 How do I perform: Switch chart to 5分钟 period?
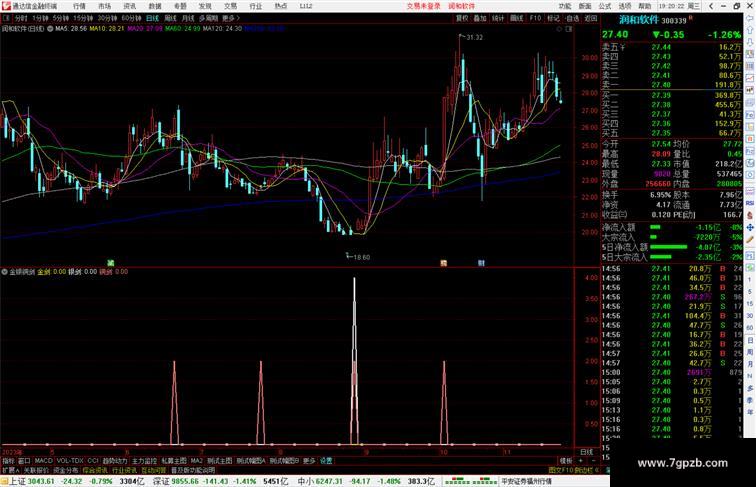(x=61, y=18)
